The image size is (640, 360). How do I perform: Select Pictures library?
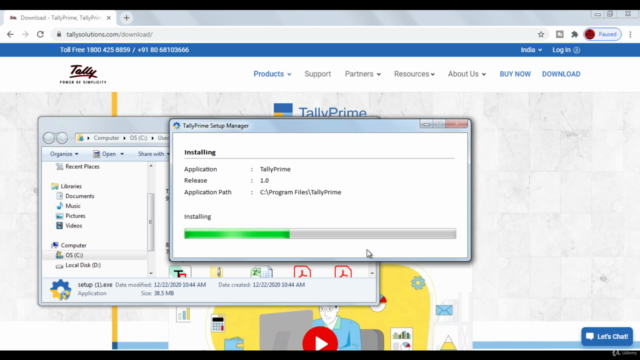75,216
